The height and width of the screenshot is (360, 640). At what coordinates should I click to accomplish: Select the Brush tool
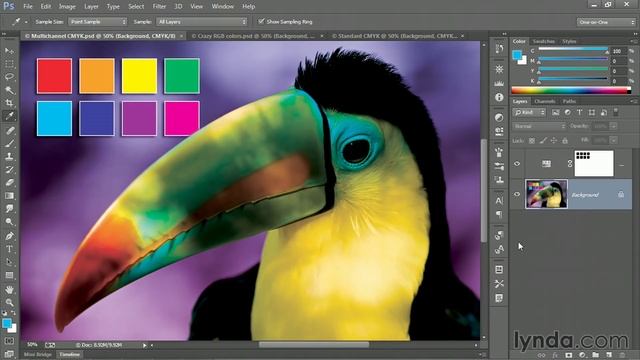(x=9, y=143)
